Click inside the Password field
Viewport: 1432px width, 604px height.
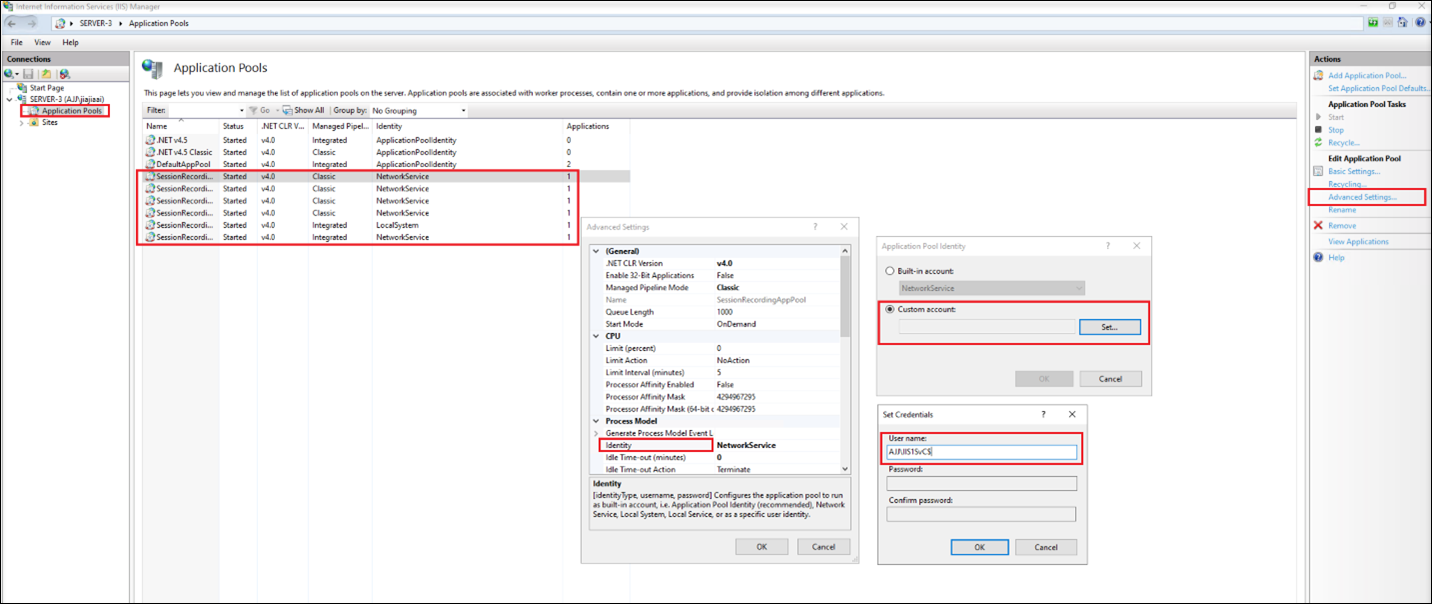981,483
